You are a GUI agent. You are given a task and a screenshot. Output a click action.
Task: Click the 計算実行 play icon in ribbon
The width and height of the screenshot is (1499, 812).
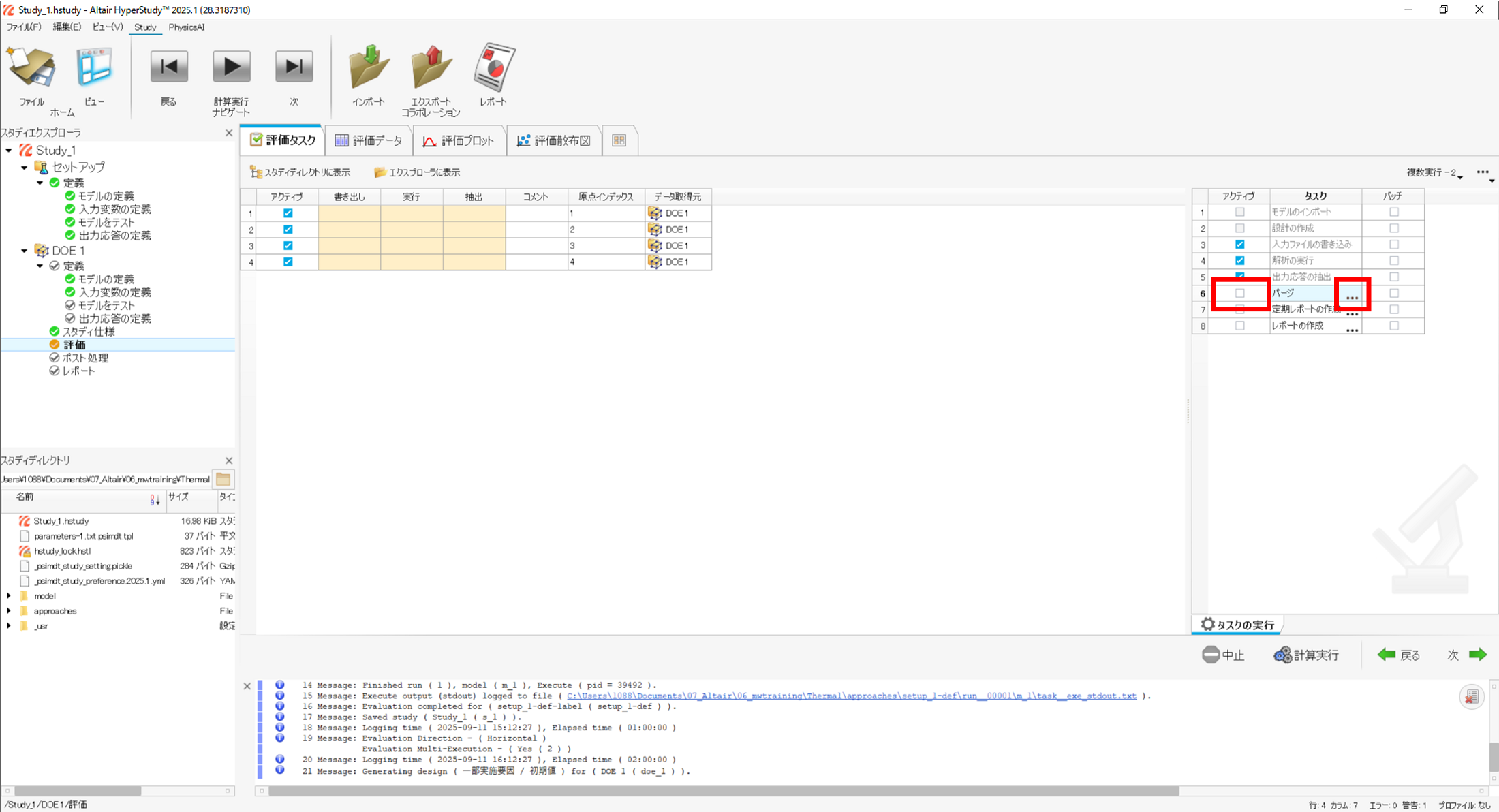(232, 67)
